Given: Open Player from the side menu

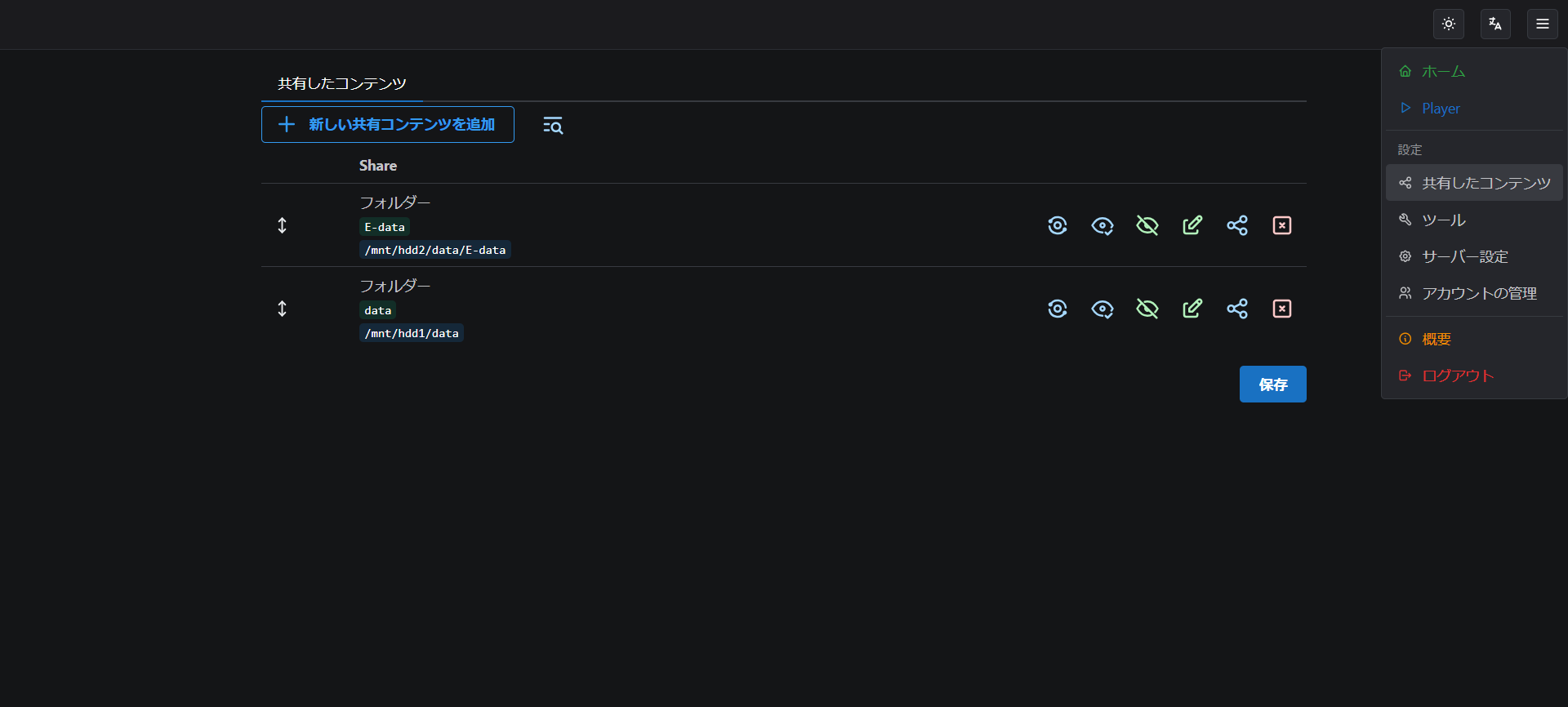Looking at the screenshot, I should click(x=1441, y=109).
